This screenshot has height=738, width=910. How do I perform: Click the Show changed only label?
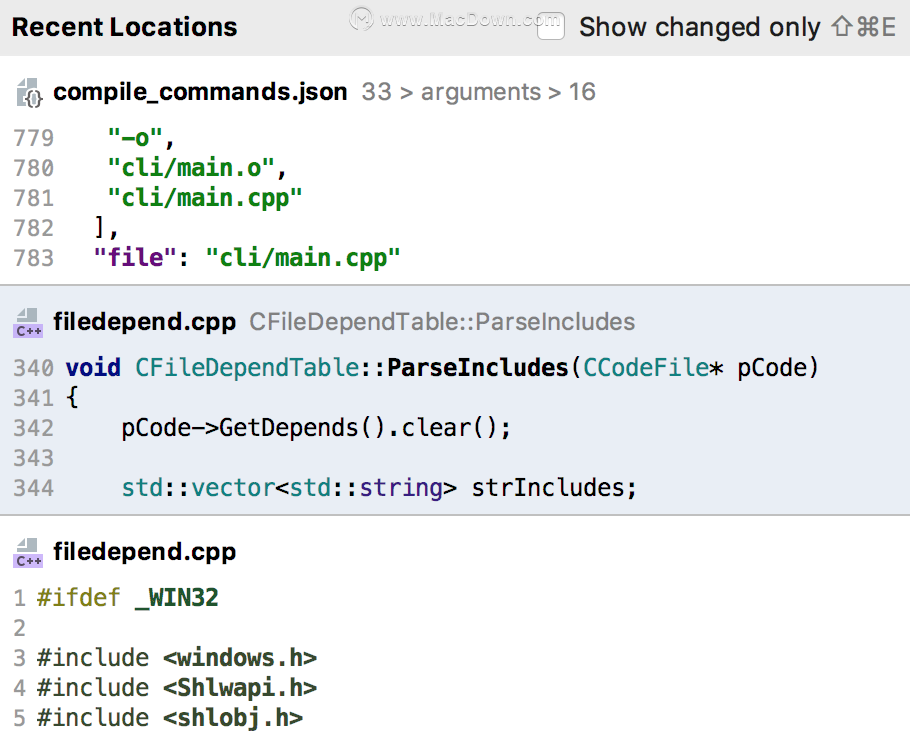tap(700, 27)
